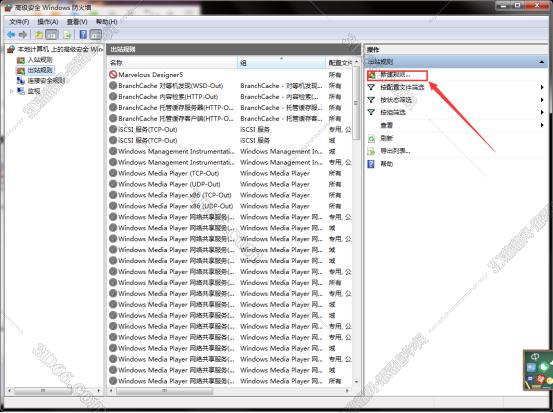
Task: Open the 查看(V) menu
Action: point(77,22)
